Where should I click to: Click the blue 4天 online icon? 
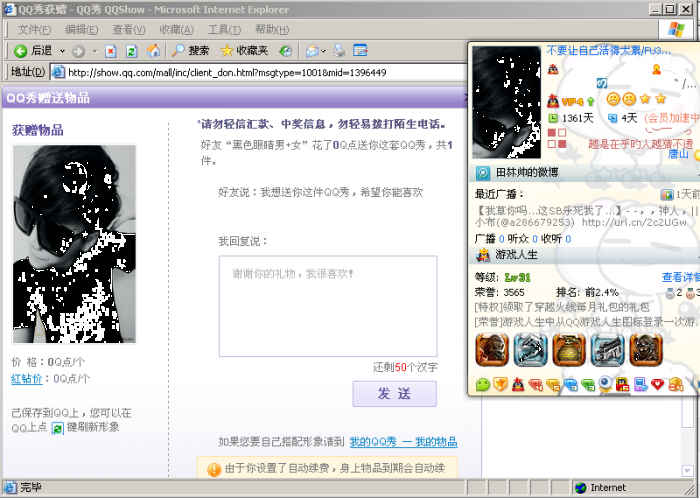click(612, 118)
